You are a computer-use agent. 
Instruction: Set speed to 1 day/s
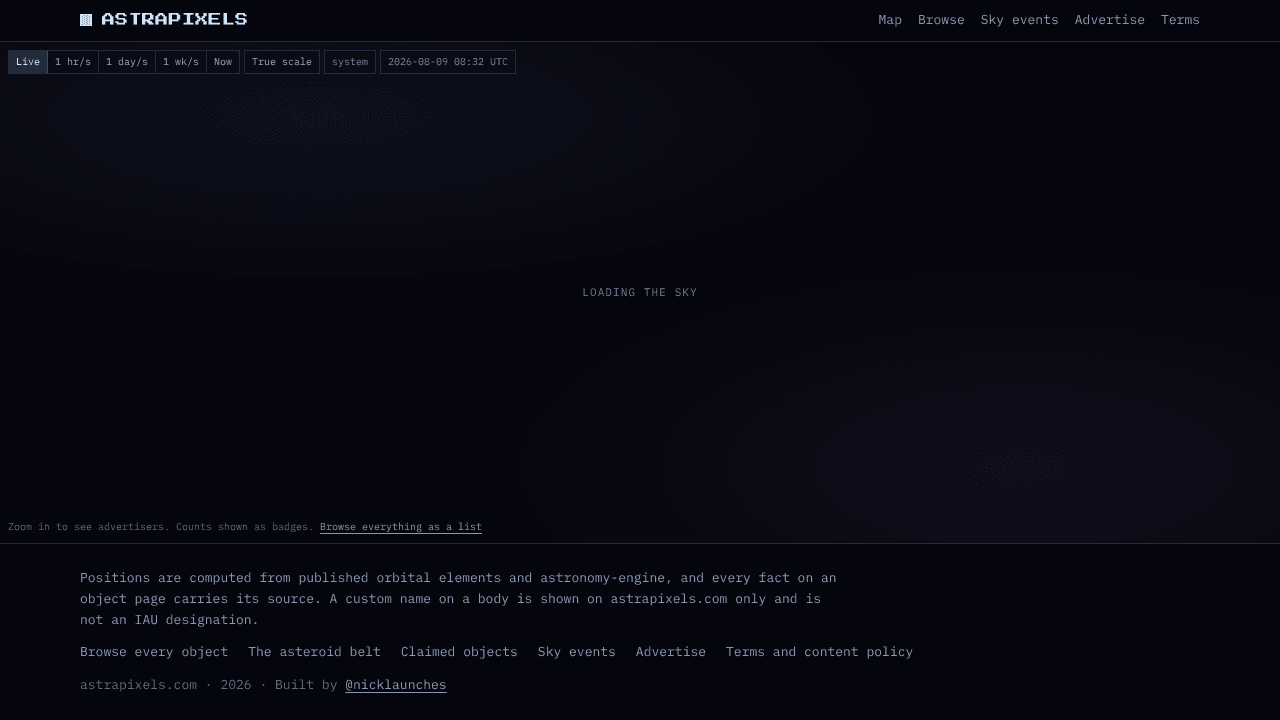(127, 62)
